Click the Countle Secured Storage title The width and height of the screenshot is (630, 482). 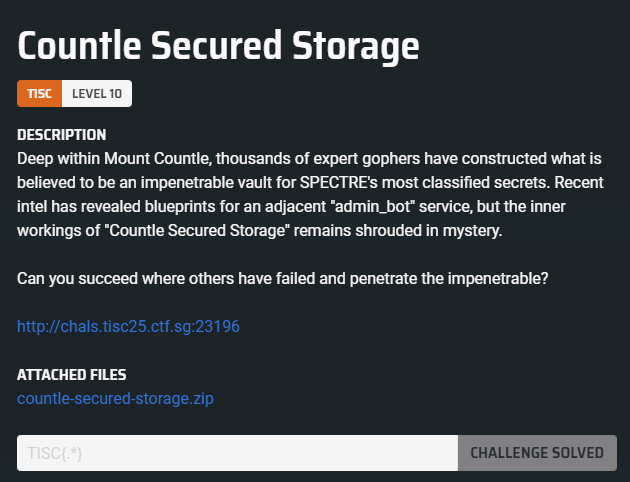pos(218,45)
